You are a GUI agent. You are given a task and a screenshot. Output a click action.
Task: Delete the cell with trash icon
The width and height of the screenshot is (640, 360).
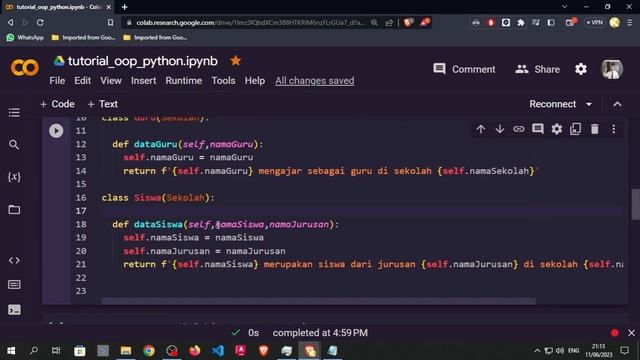coord(595,129)
